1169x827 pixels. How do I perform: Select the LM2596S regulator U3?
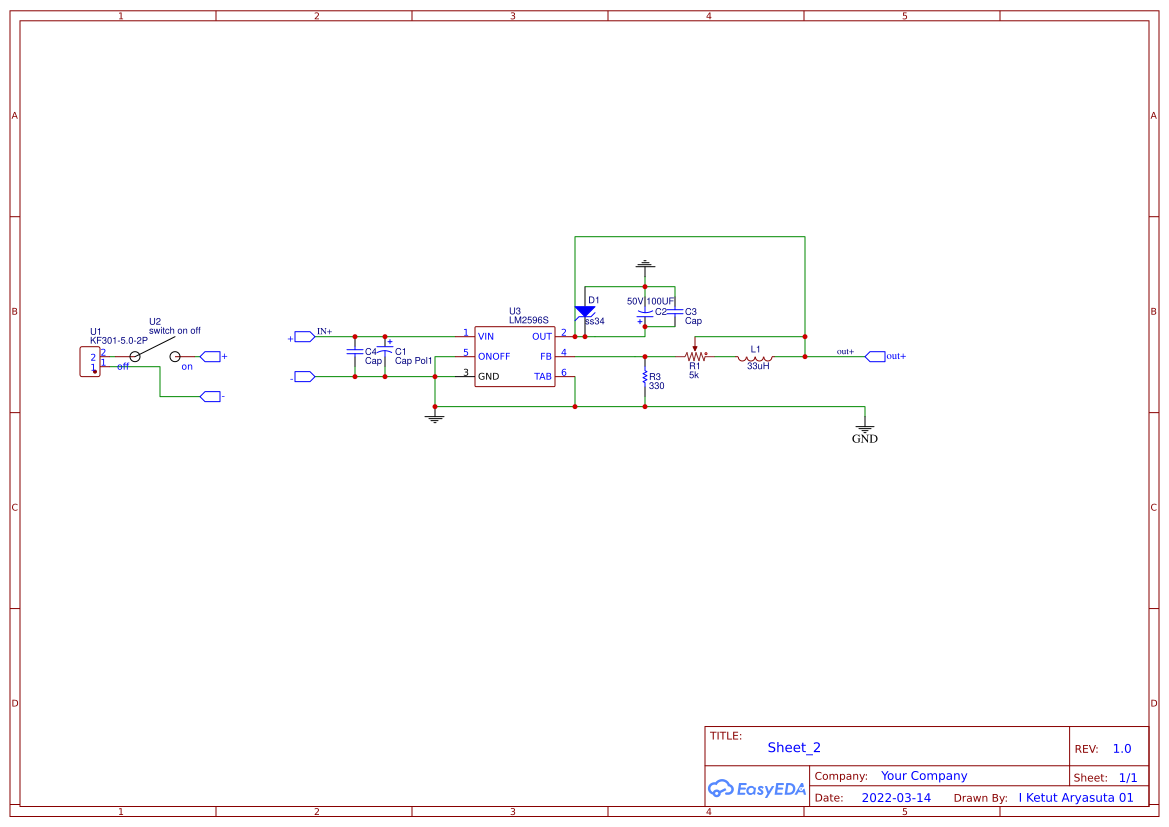(x=514, y=356)
